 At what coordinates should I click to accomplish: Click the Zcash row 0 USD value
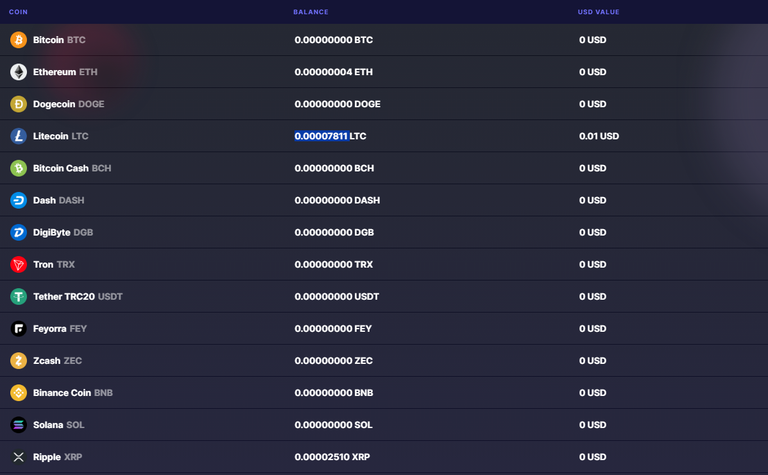click(593, 360)
